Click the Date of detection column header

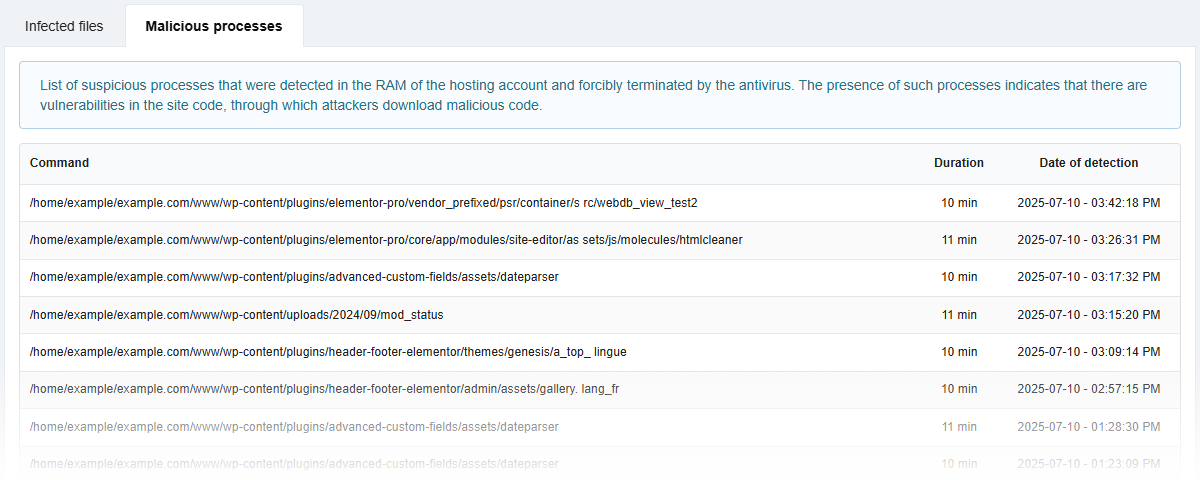click(1088, 162)
